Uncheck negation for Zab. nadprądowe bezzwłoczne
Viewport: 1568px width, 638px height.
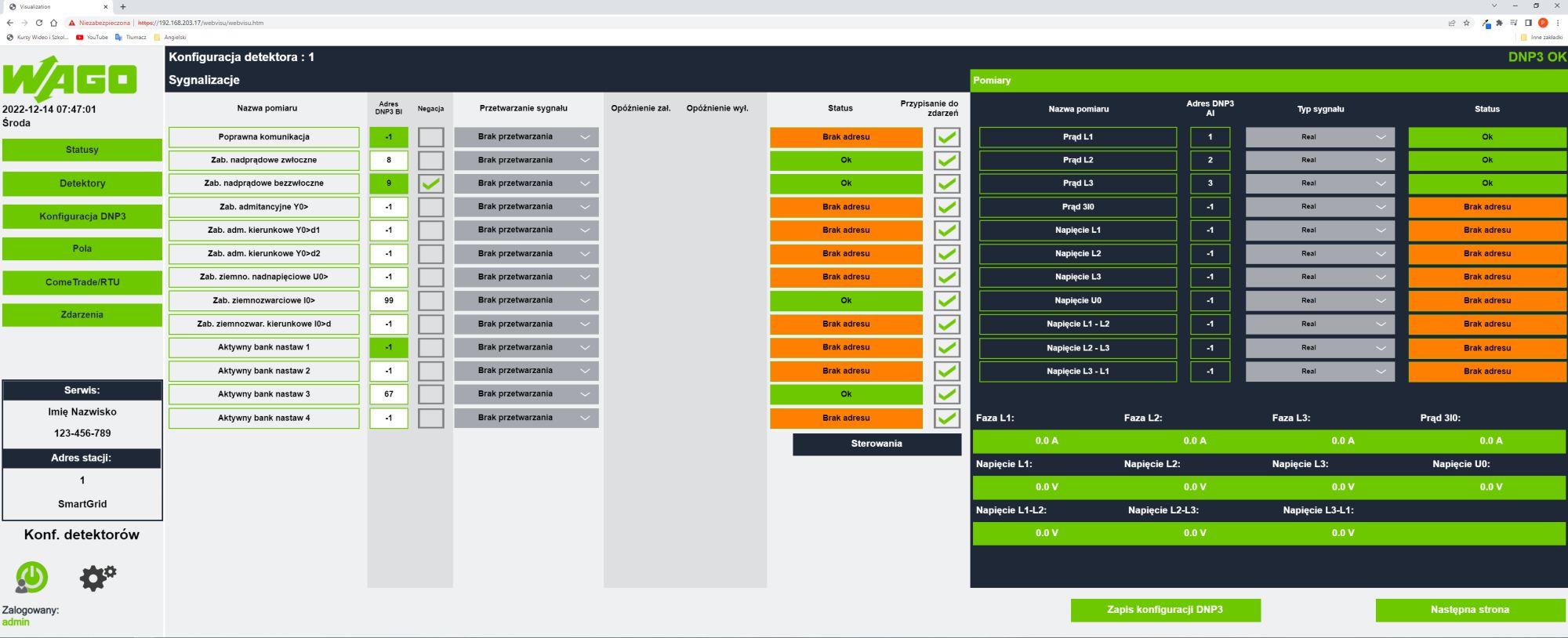click(x=430, y=183)
